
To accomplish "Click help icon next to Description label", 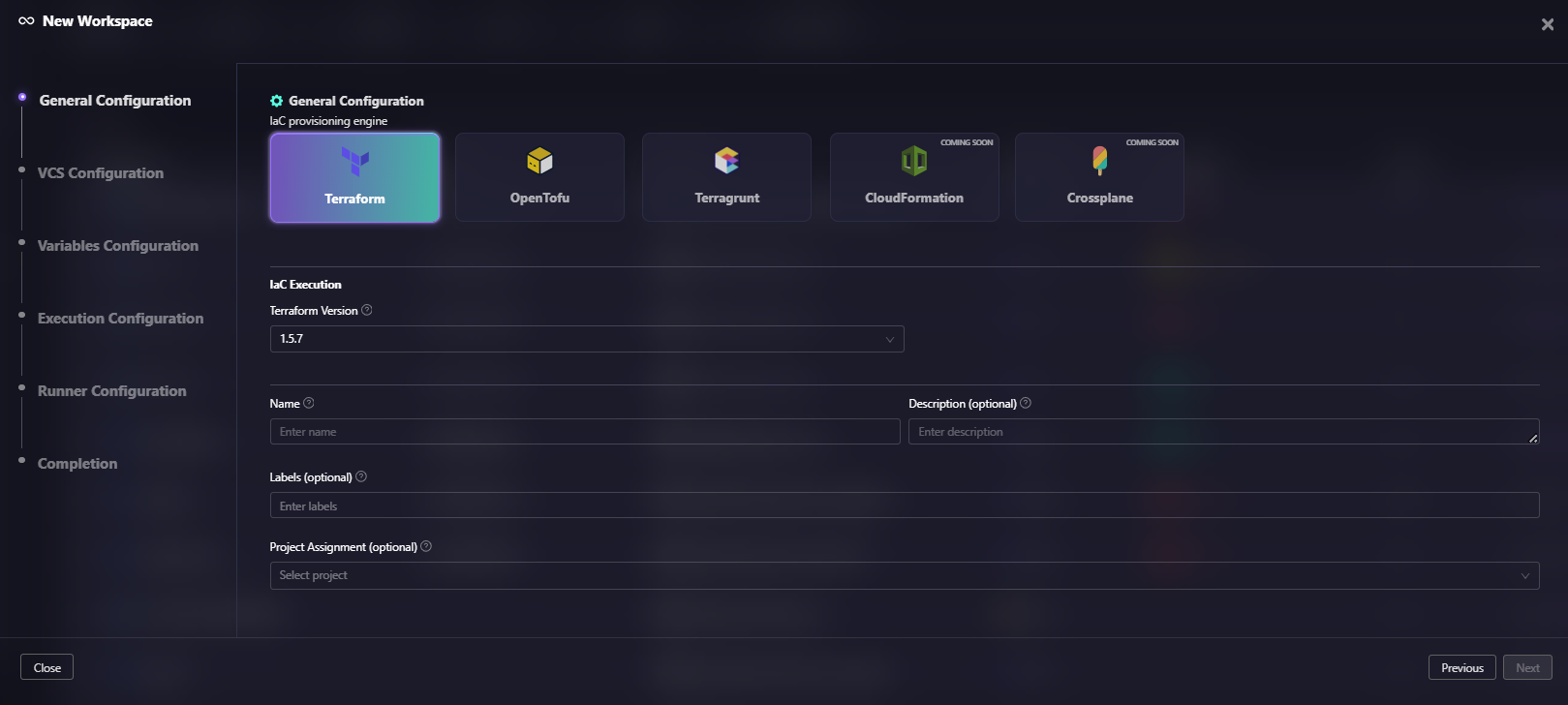I will pyautogui.click(x=1026, y=403).
